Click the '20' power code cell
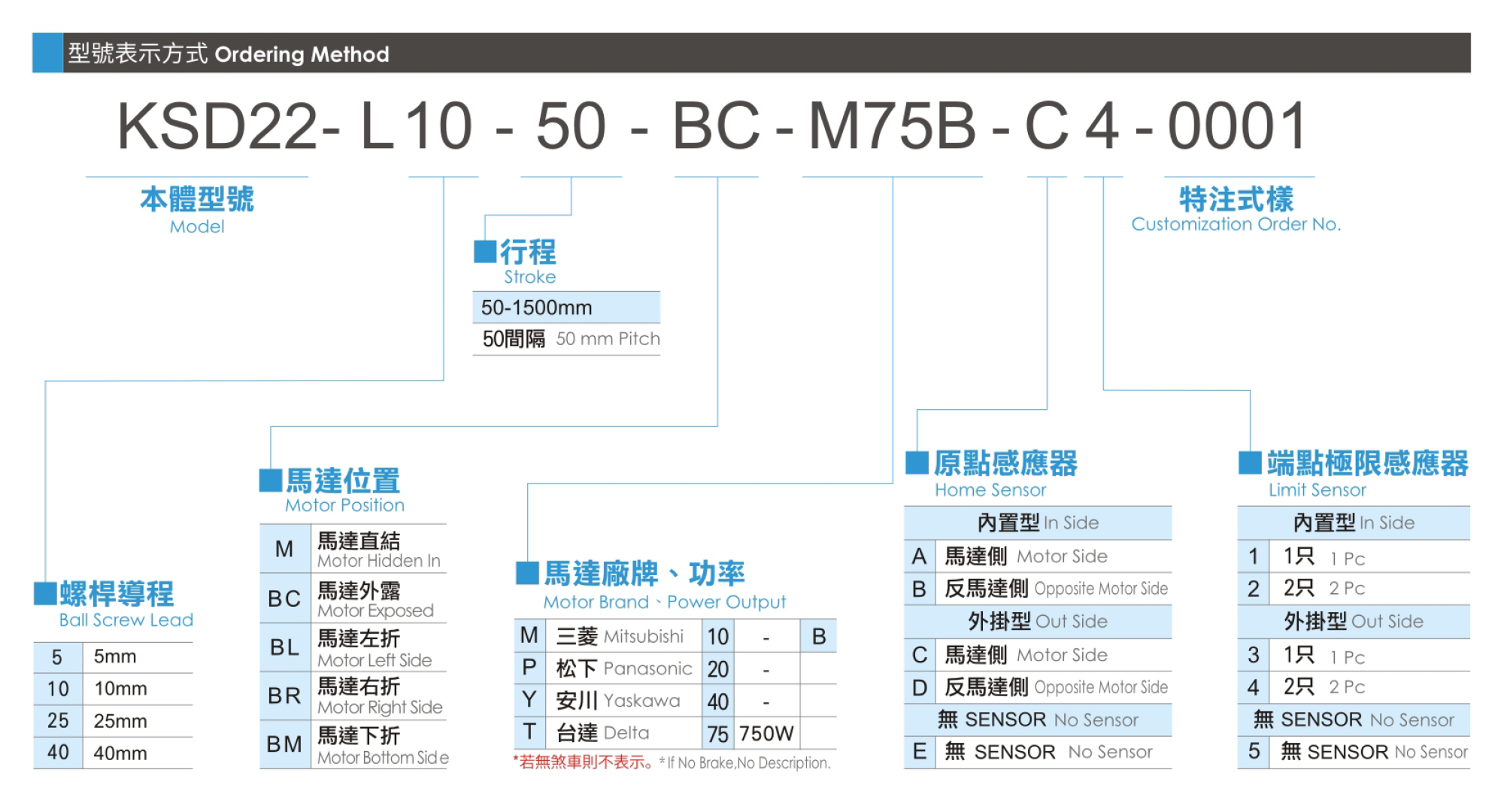The height and width of the screenshot is (812, 1504). (718, 668)
